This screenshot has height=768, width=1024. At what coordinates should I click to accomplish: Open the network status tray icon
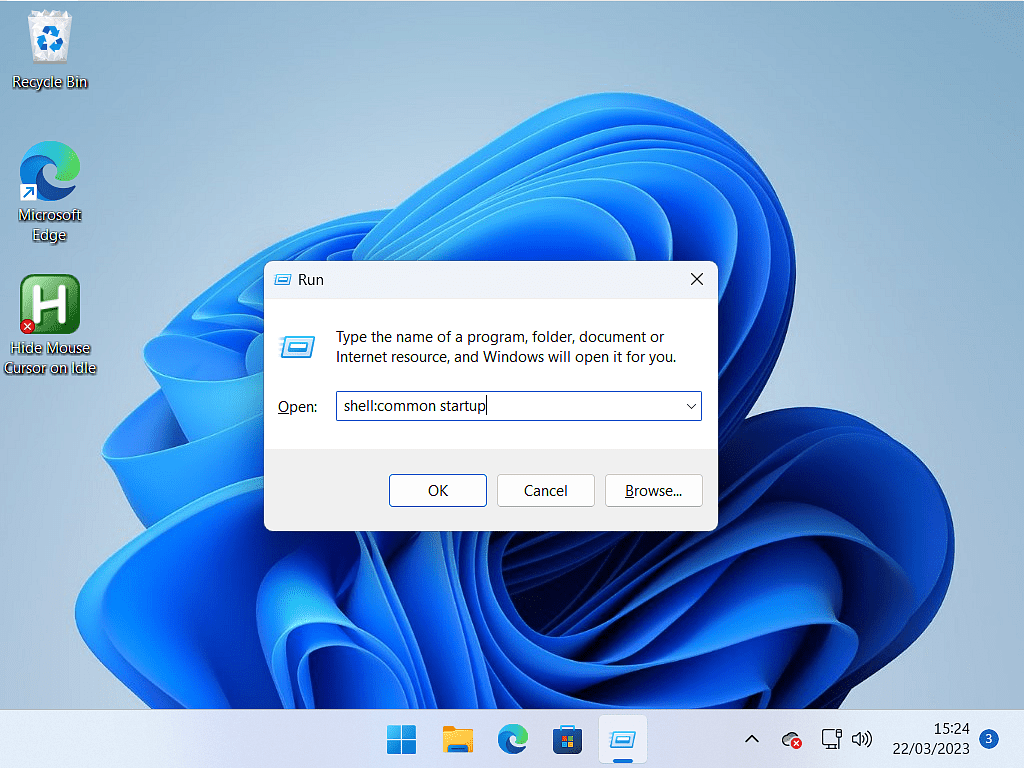click(x=830, y=740)
